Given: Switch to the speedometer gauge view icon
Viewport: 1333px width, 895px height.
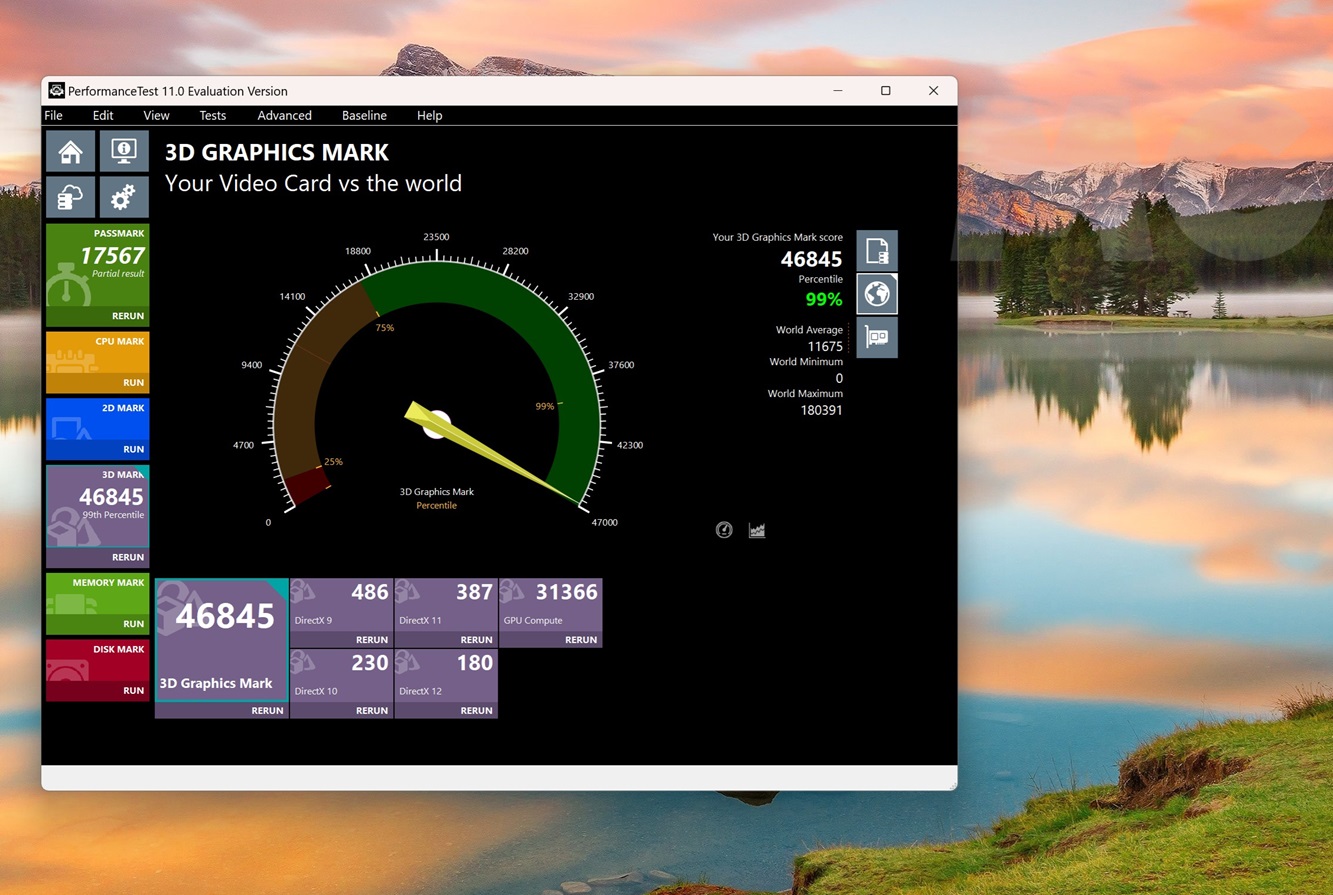Looking at the screenshot, I should [724, 530].
